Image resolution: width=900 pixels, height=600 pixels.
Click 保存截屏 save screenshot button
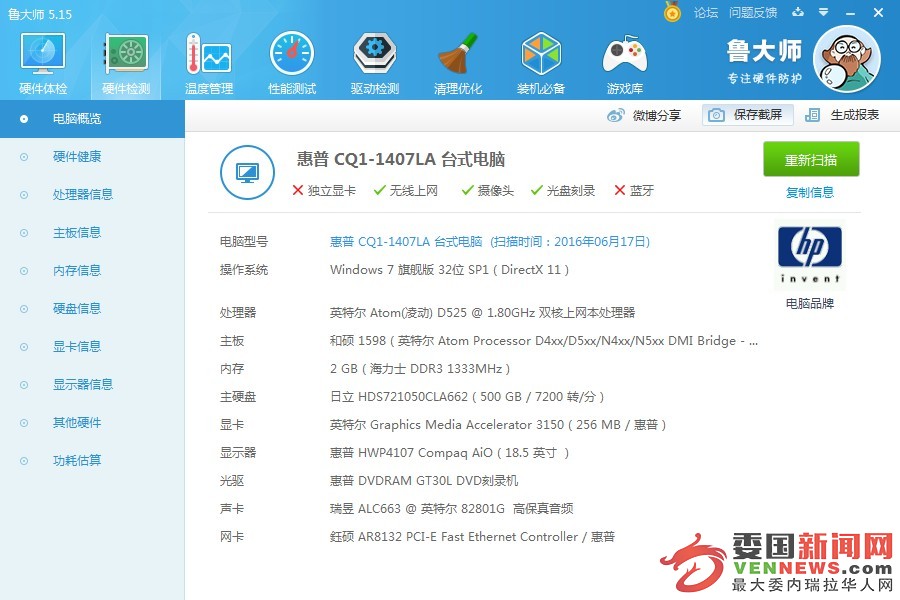point(747,115)
